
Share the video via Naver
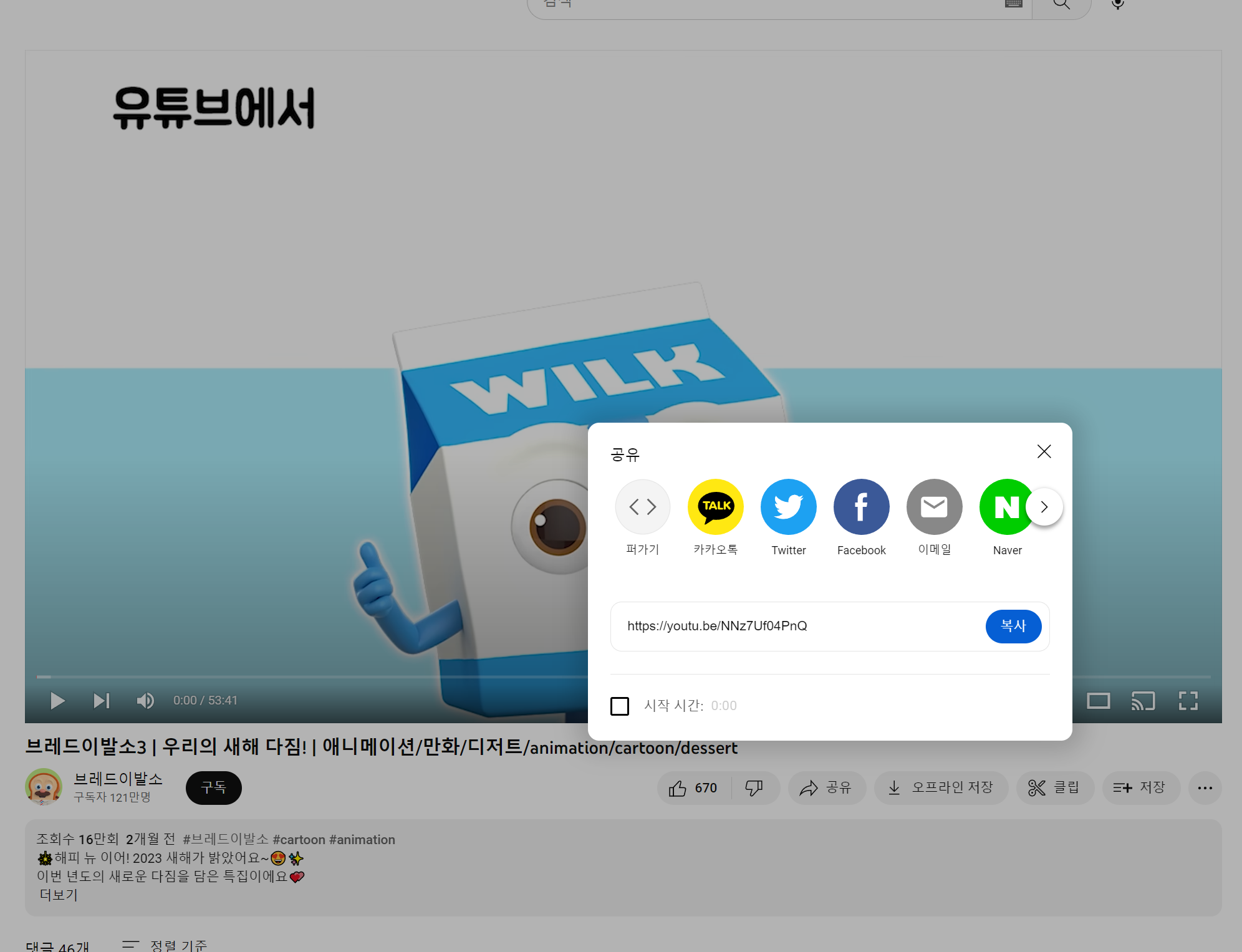coord(1007,507)
